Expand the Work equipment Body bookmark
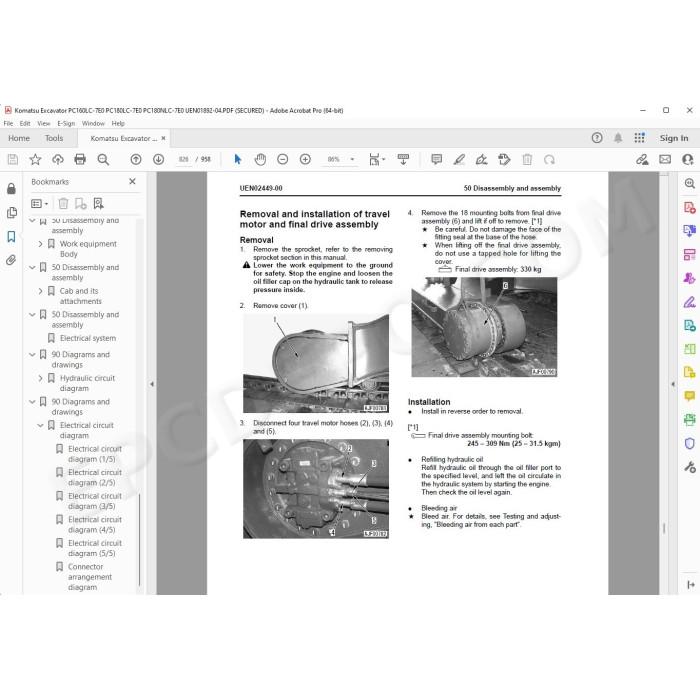The image size is (700, 700). [x=41, y=244]
